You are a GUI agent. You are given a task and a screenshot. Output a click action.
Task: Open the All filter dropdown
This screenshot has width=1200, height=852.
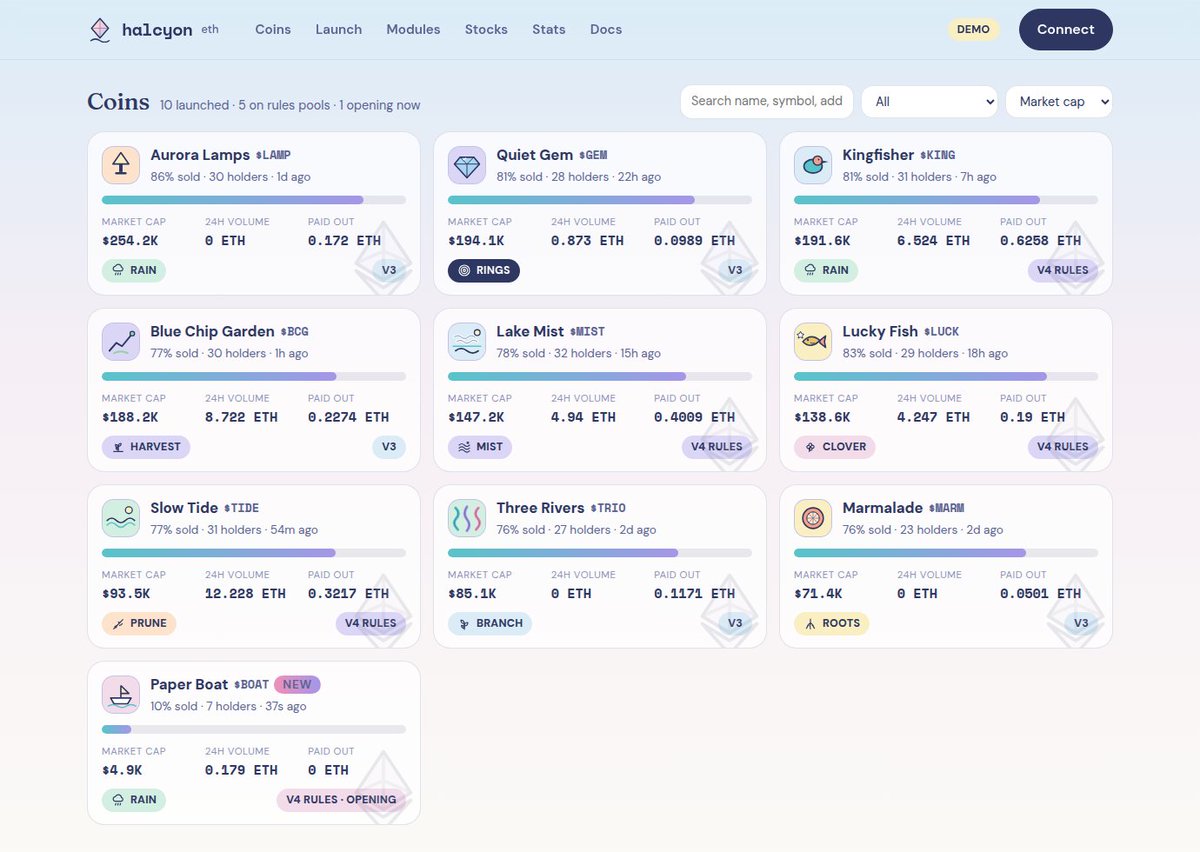point(930,101)
